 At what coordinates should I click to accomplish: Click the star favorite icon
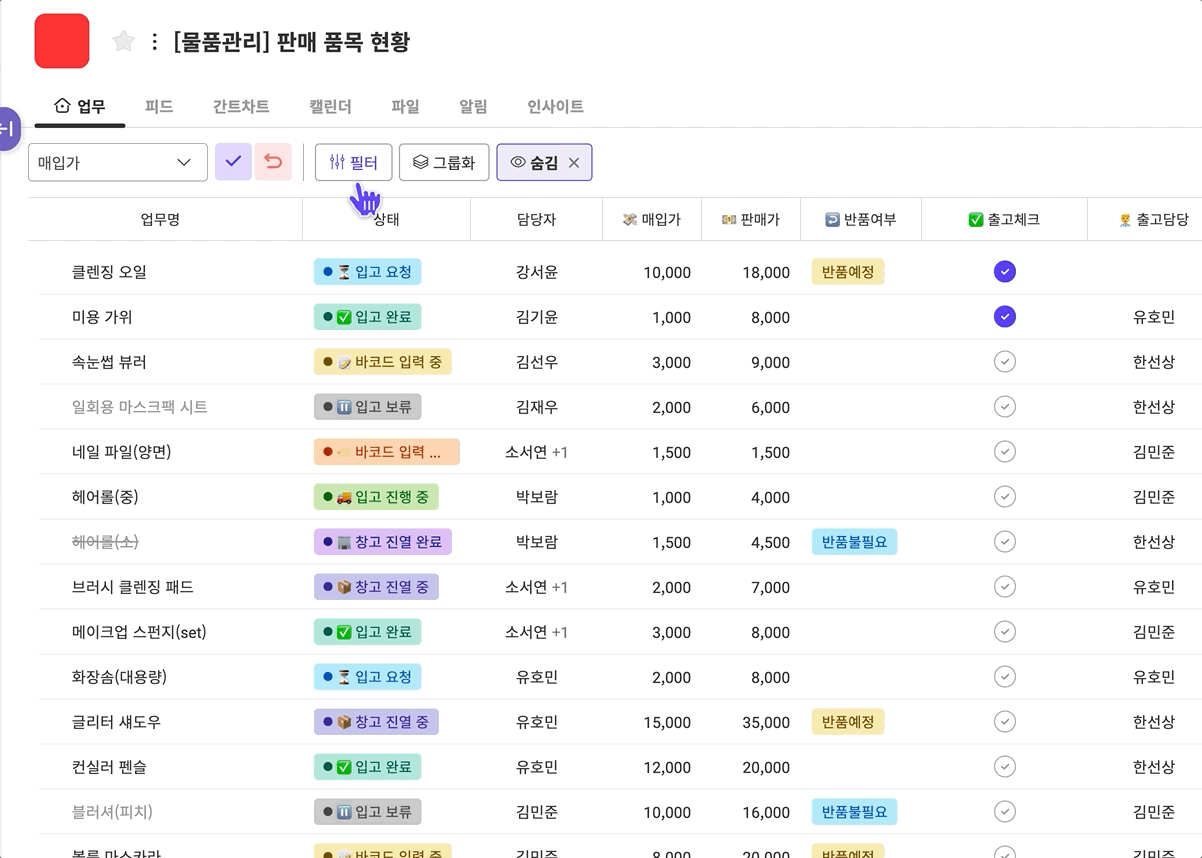tap(123, 41)
